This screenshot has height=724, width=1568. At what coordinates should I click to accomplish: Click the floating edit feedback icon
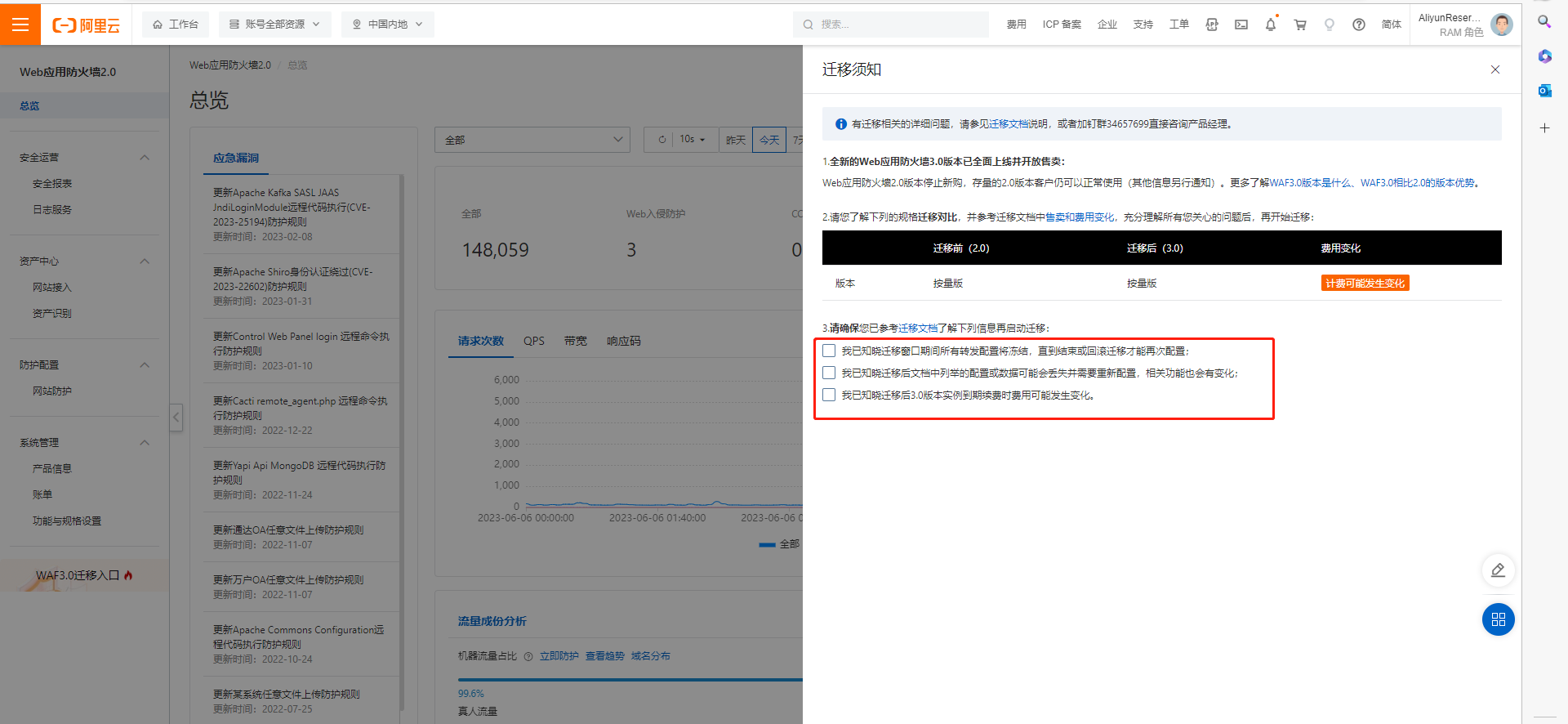1499,570
